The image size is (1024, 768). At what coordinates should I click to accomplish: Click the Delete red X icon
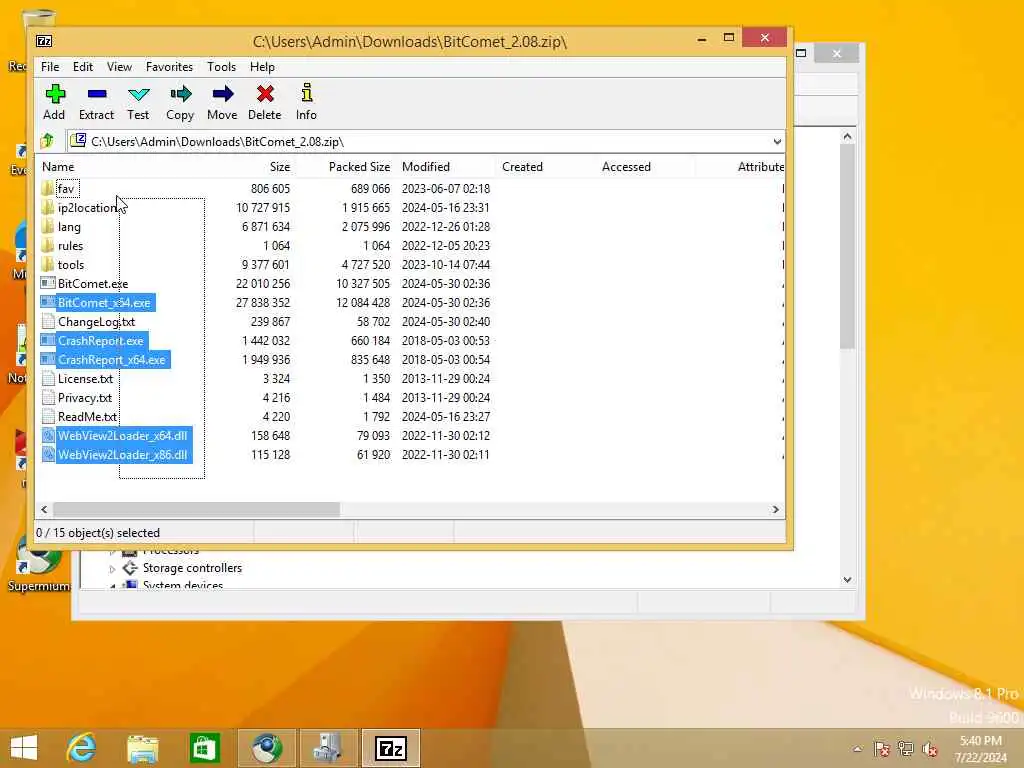[265, 94]
